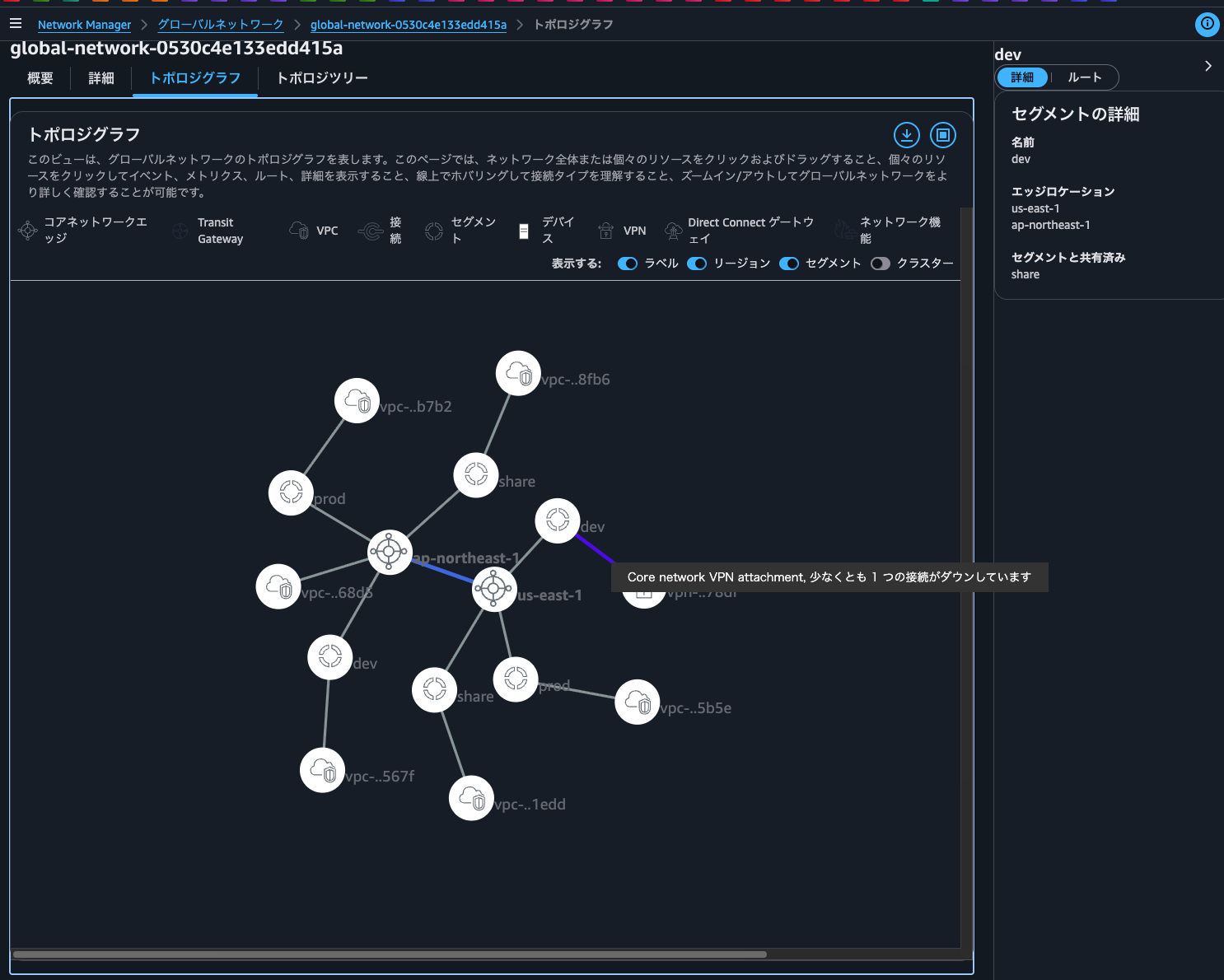Disable the リージョン display switch

[x=696, y=263]
